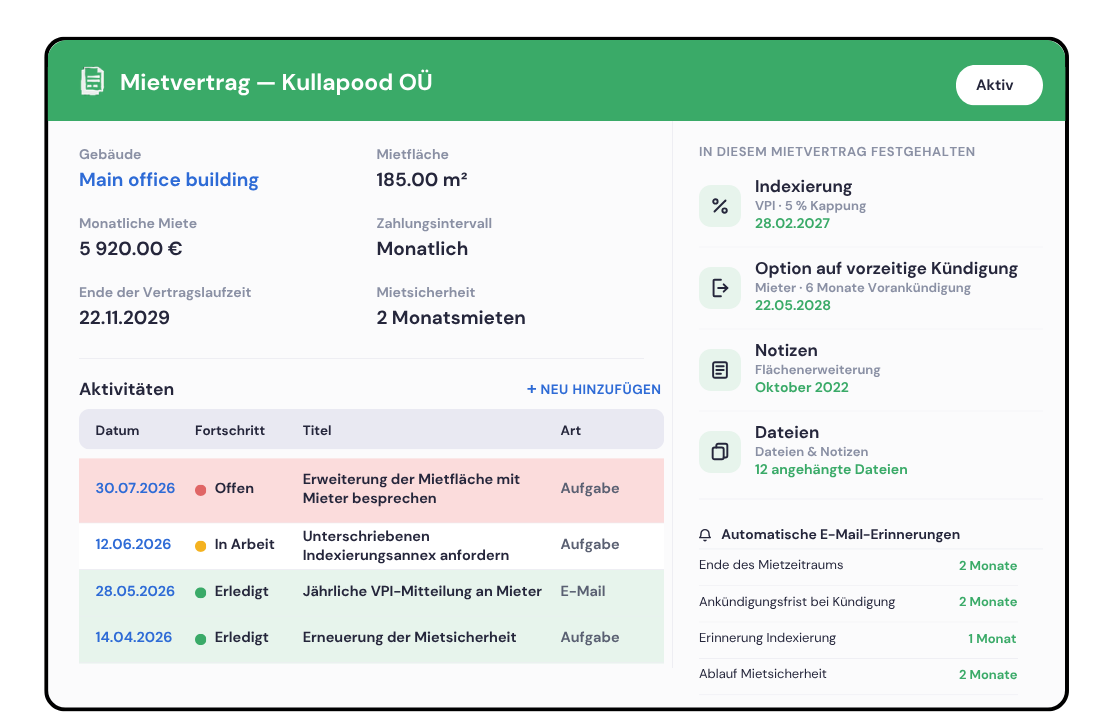The image size is (1120, 718).
Task: Click the exit icon for vorzeitige Kündigung
Action: pos(719,288)
